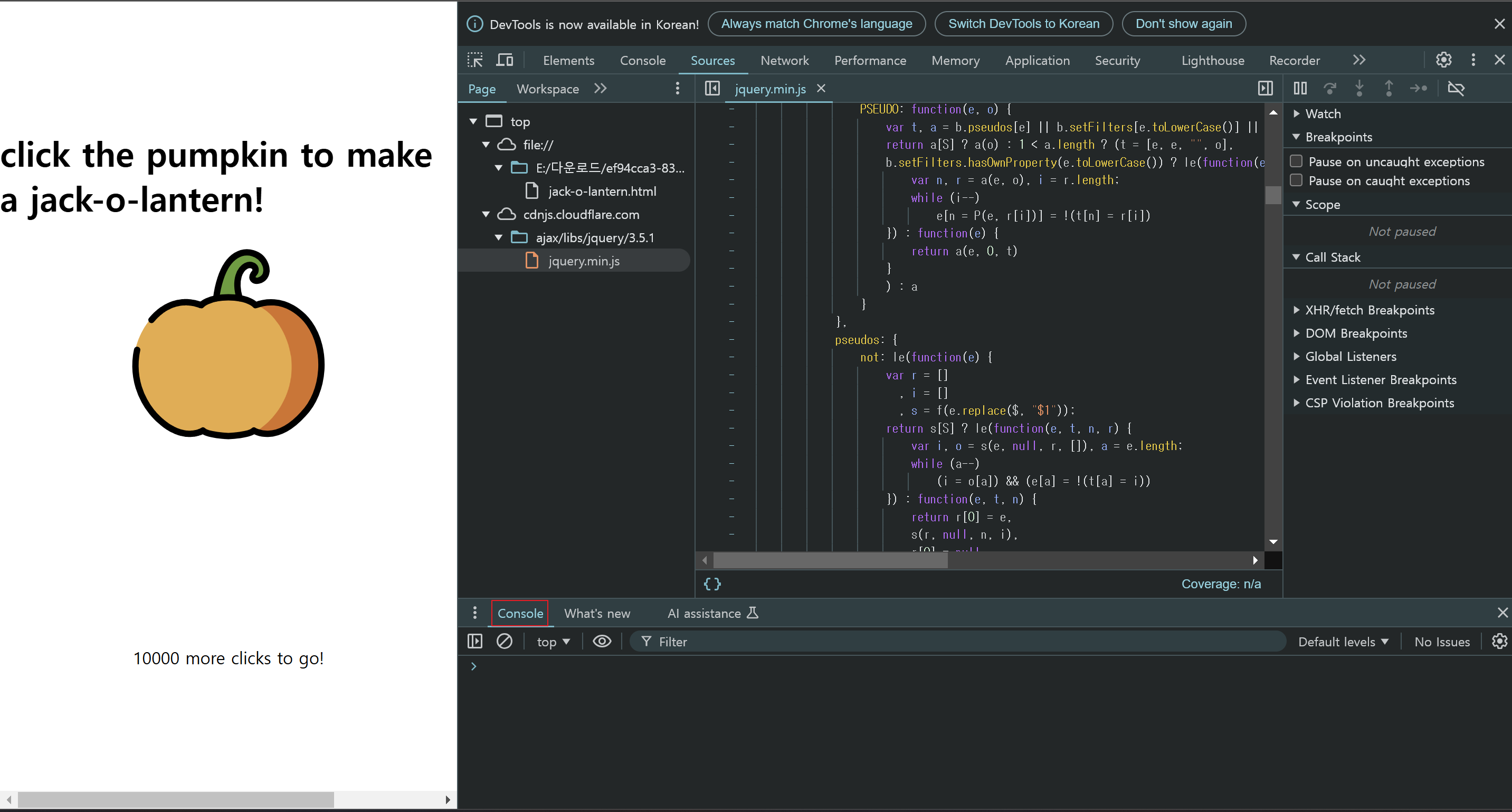Click the Don't show again button

click(1183, 24)
